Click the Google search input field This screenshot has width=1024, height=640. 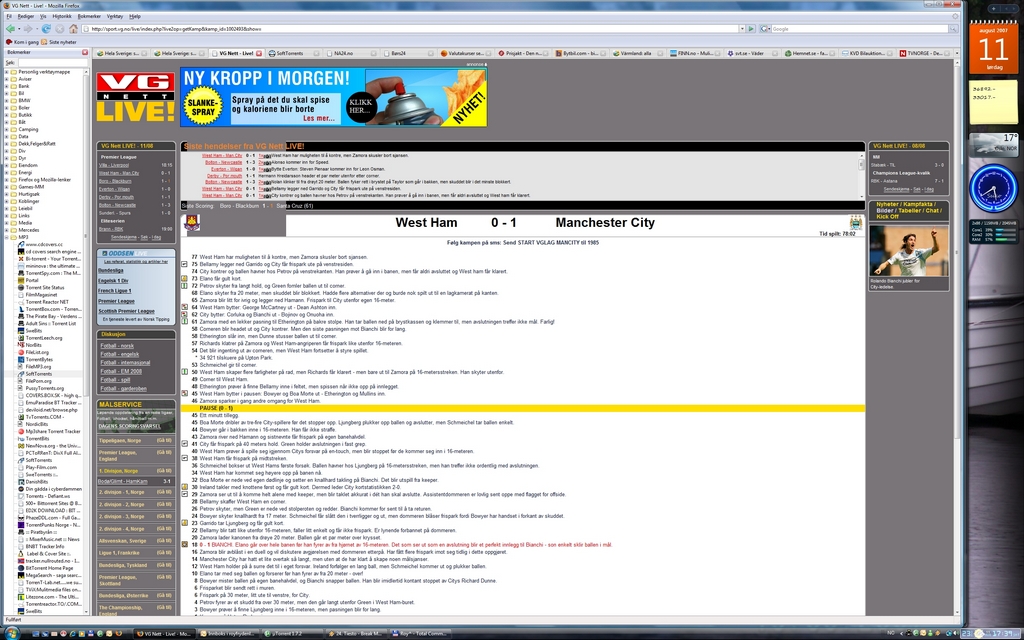click(860, 29)
